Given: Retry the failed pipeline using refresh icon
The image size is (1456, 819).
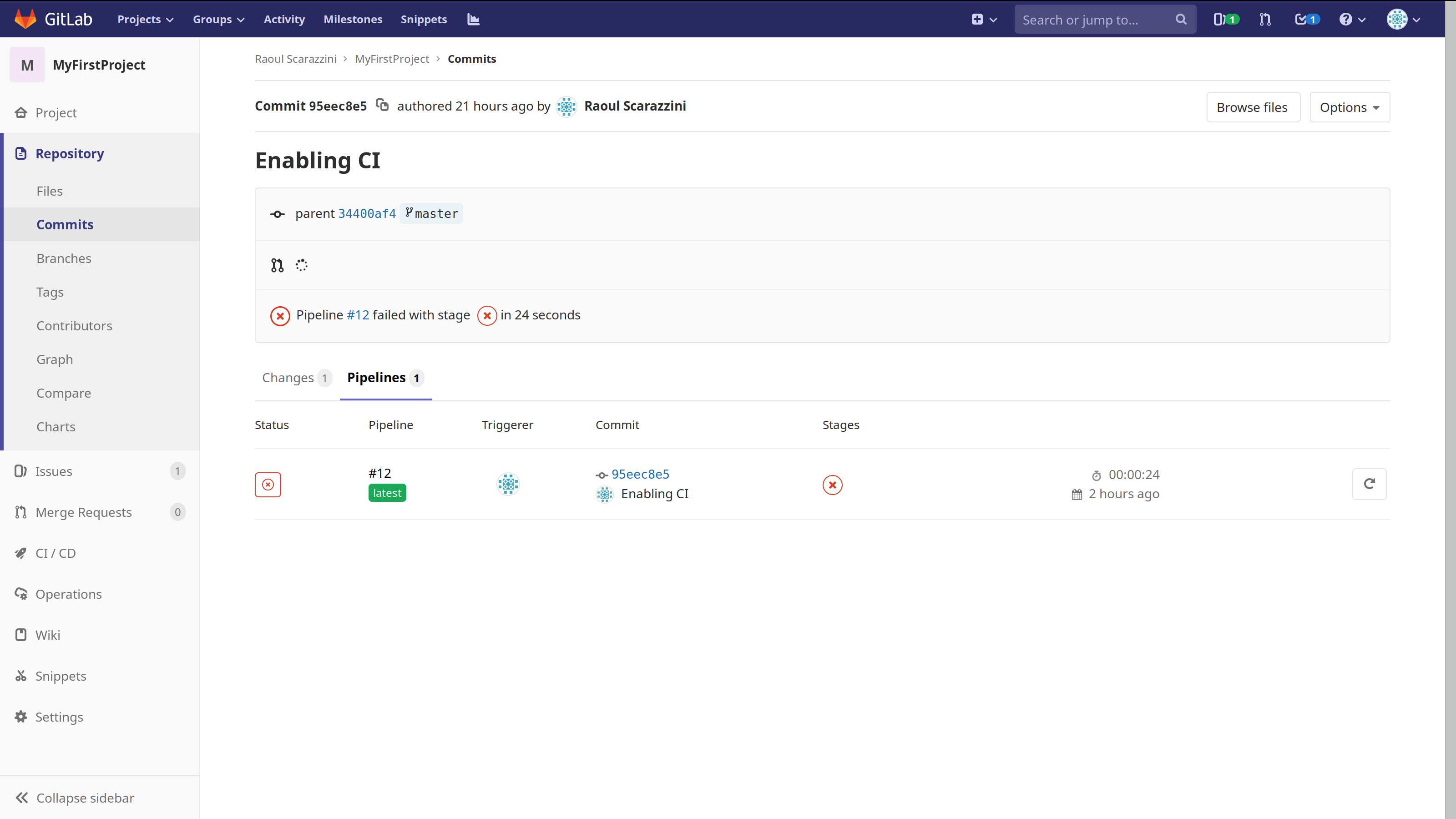Looking at the screenshot, I should point(1370,484).
